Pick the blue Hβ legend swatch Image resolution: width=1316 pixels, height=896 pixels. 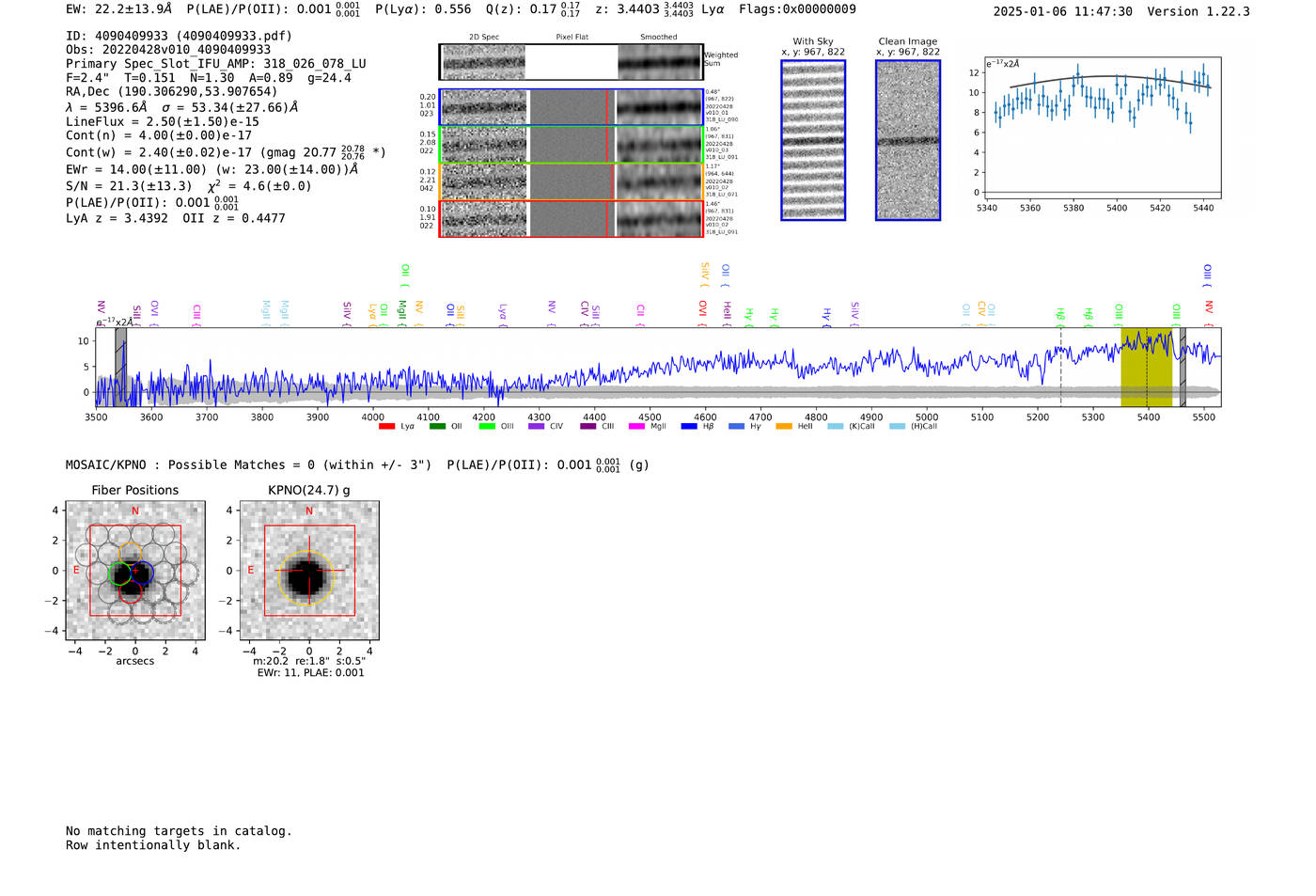(689, 427)
